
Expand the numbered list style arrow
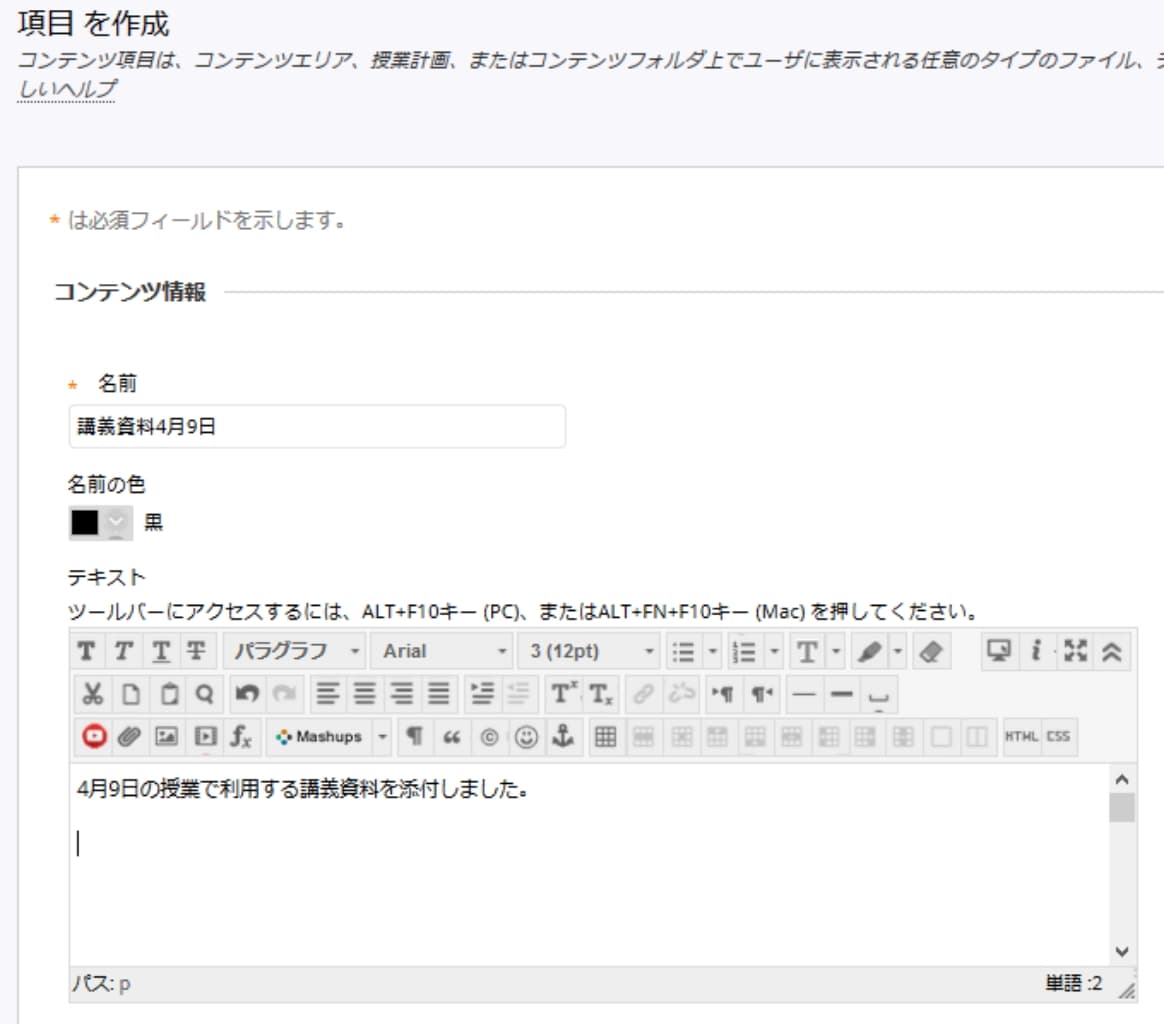775,652
